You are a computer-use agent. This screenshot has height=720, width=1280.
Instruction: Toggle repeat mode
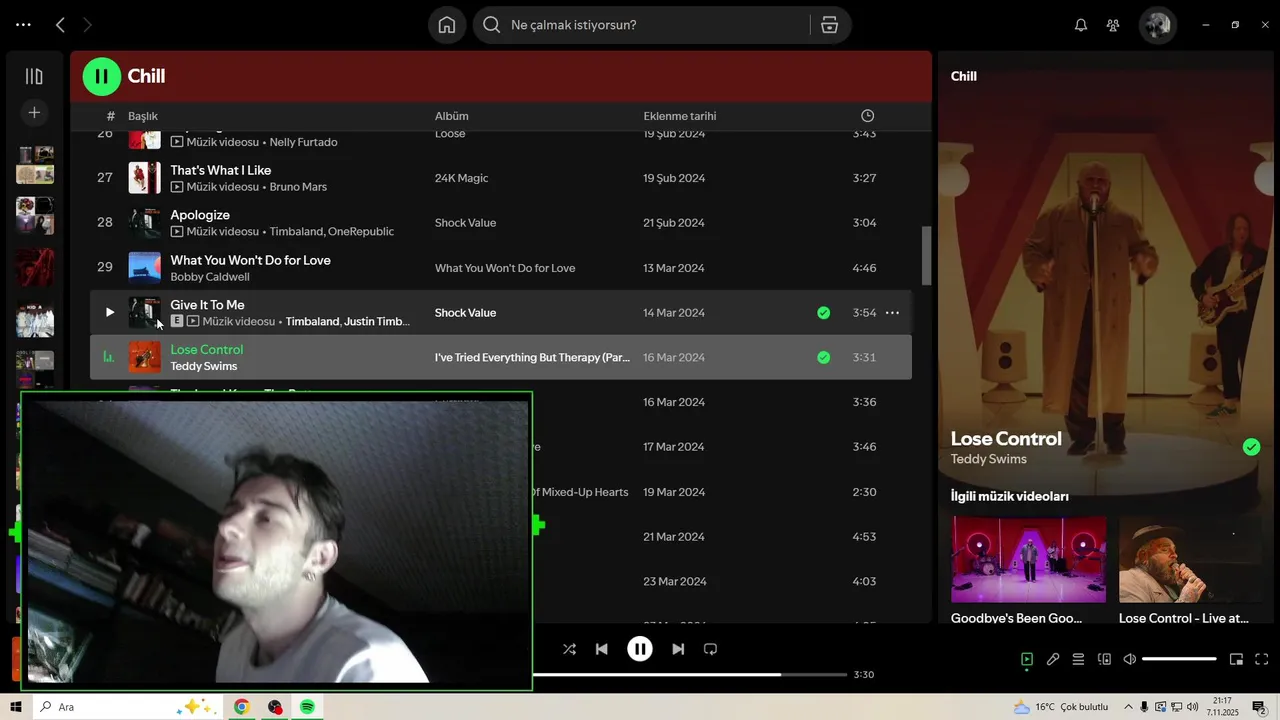pyautogui.click(x=711, y=649)
